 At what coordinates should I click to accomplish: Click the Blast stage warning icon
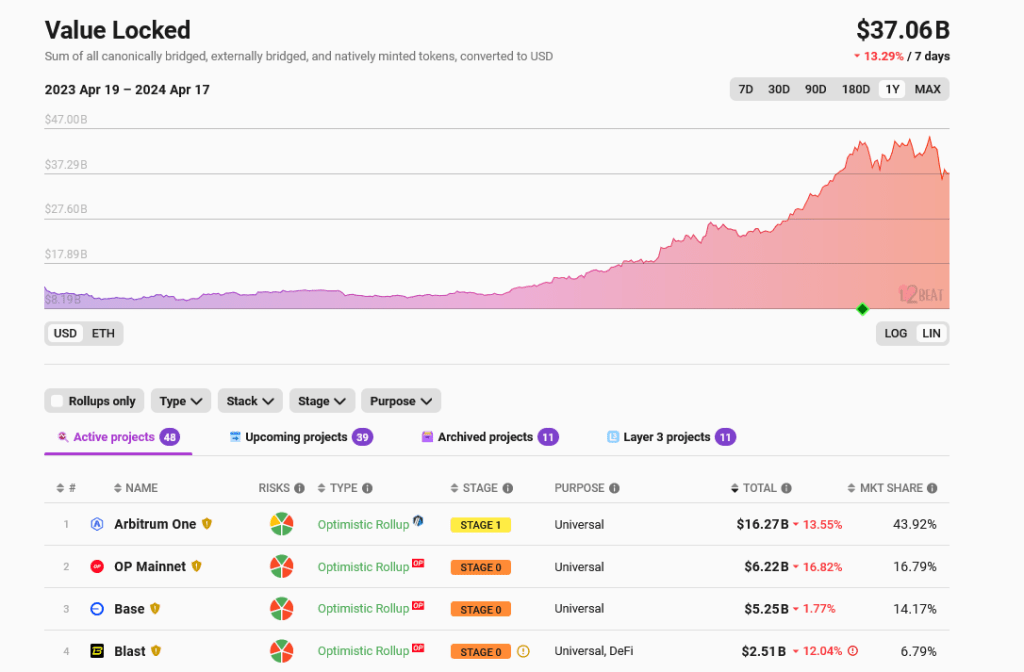coord(523,651)
